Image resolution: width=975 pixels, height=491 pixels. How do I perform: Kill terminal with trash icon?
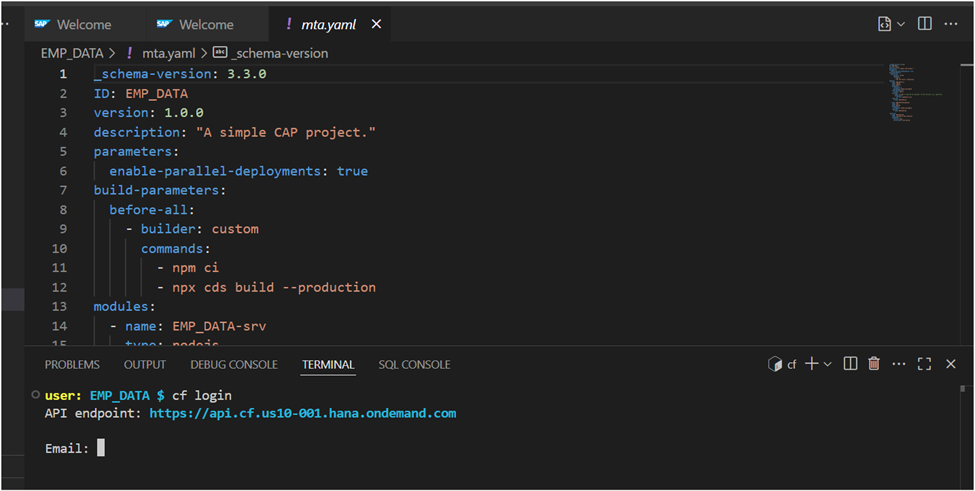point(874,364)
